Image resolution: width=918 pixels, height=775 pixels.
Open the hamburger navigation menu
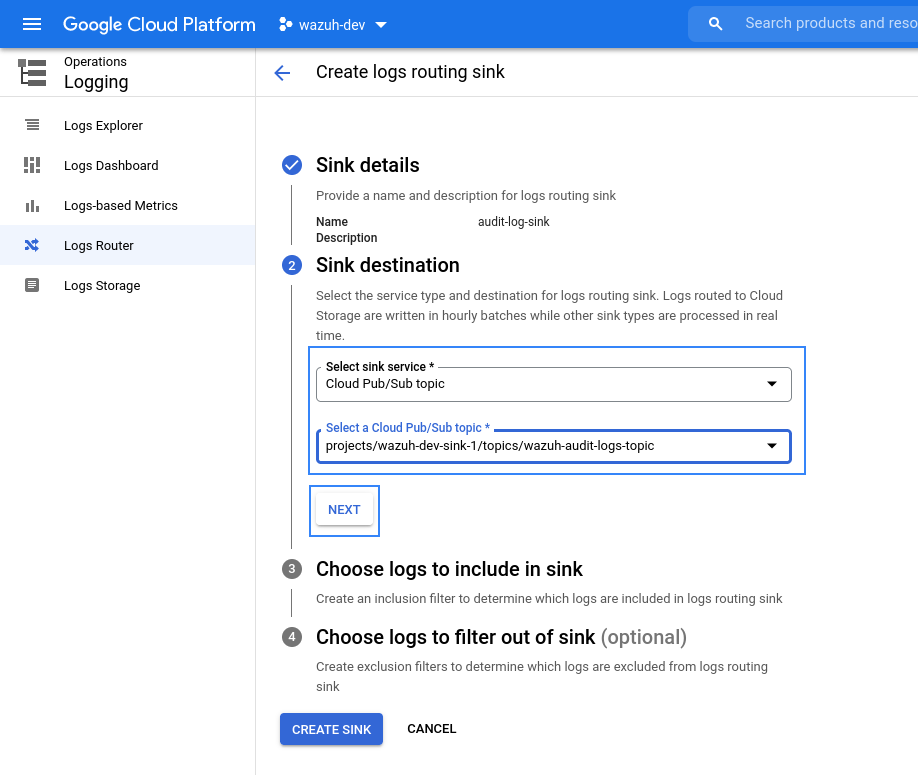(32, 24)
